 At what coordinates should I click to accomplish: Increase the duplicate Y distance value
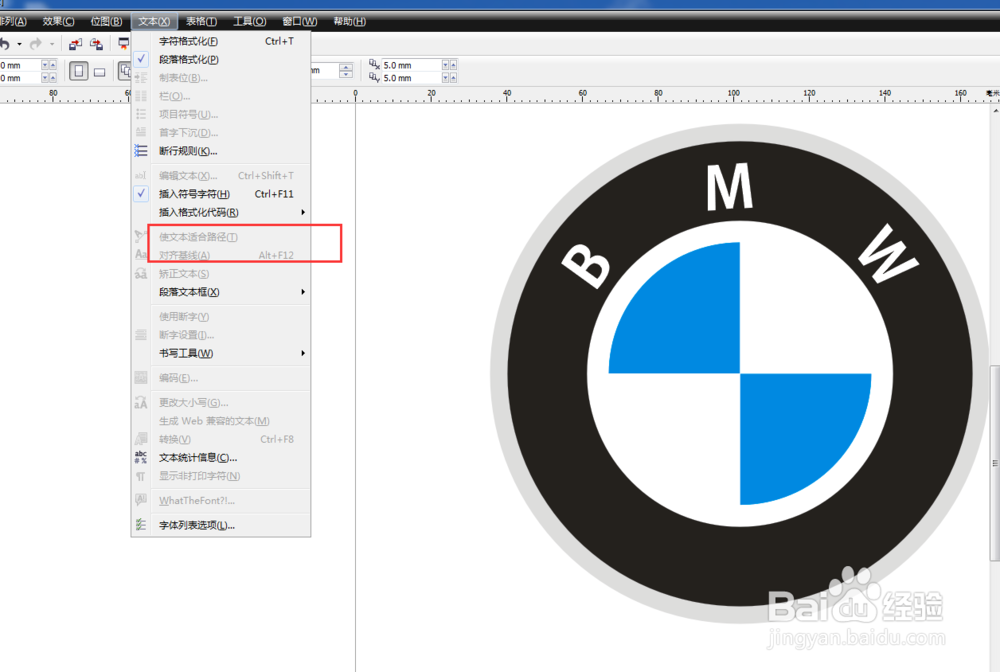tap(453, 78)
